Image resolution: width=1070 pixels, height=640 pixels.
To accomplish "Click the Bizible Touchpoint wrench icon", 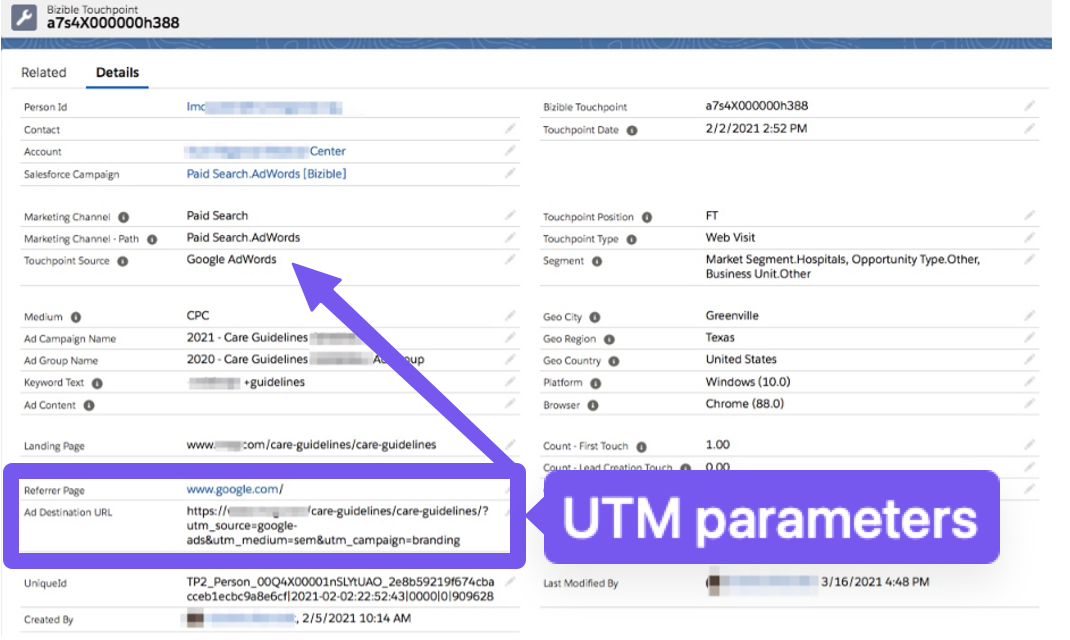I will point(24,17).
